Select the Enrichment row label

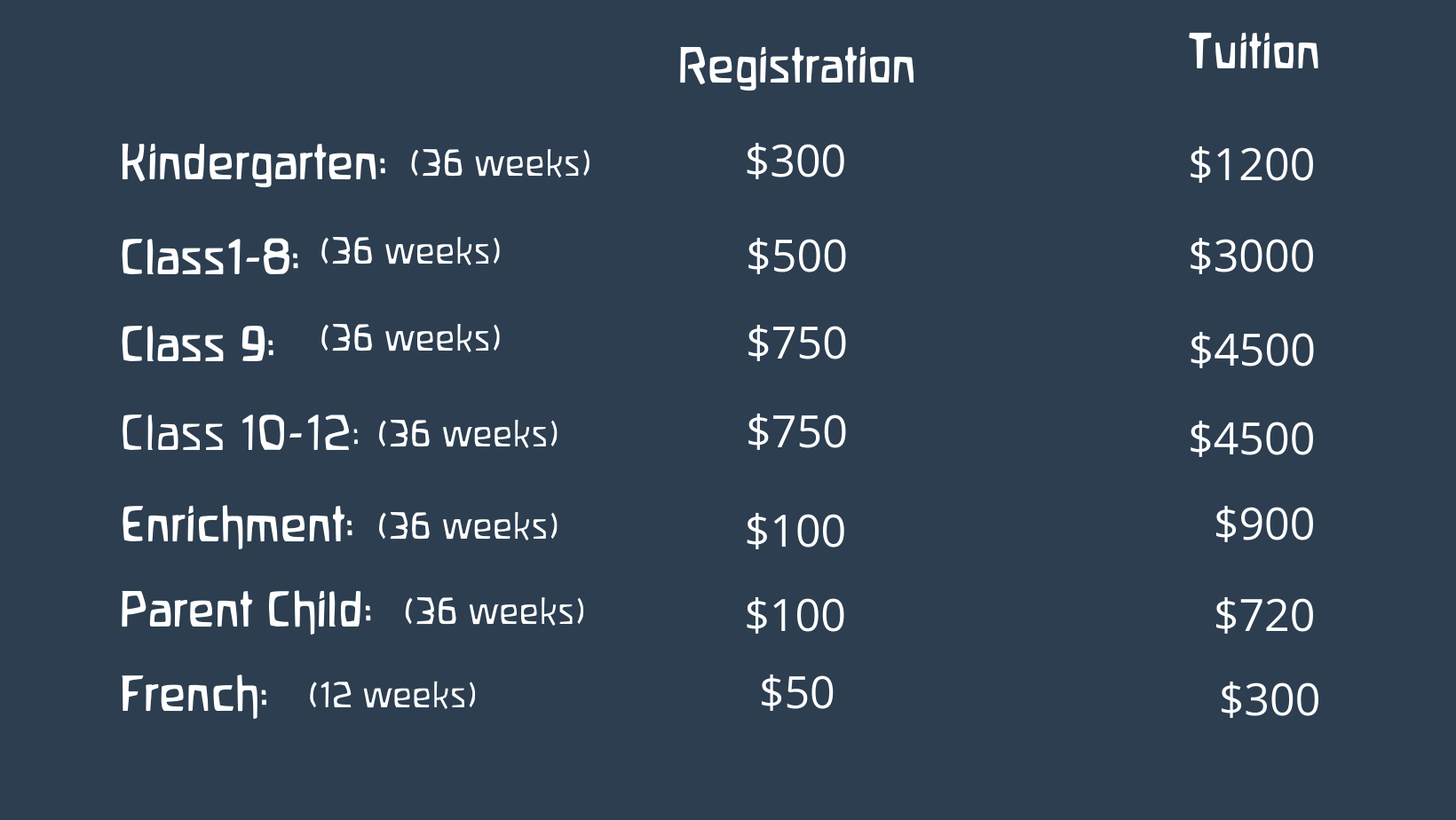(237, 525)
